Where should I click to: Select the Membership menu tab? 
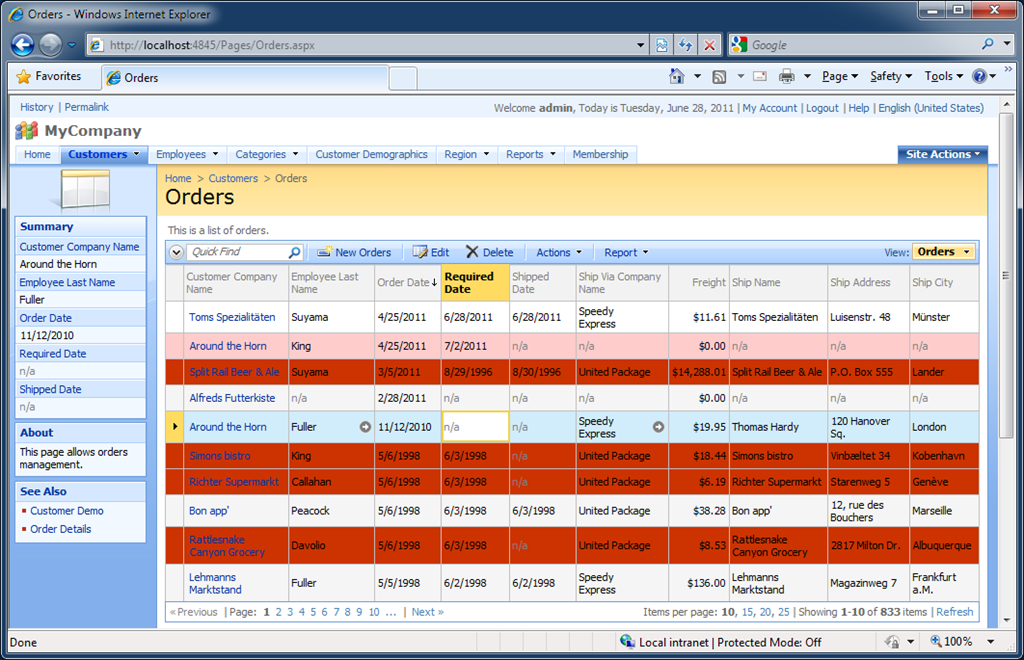coord(600,154)
